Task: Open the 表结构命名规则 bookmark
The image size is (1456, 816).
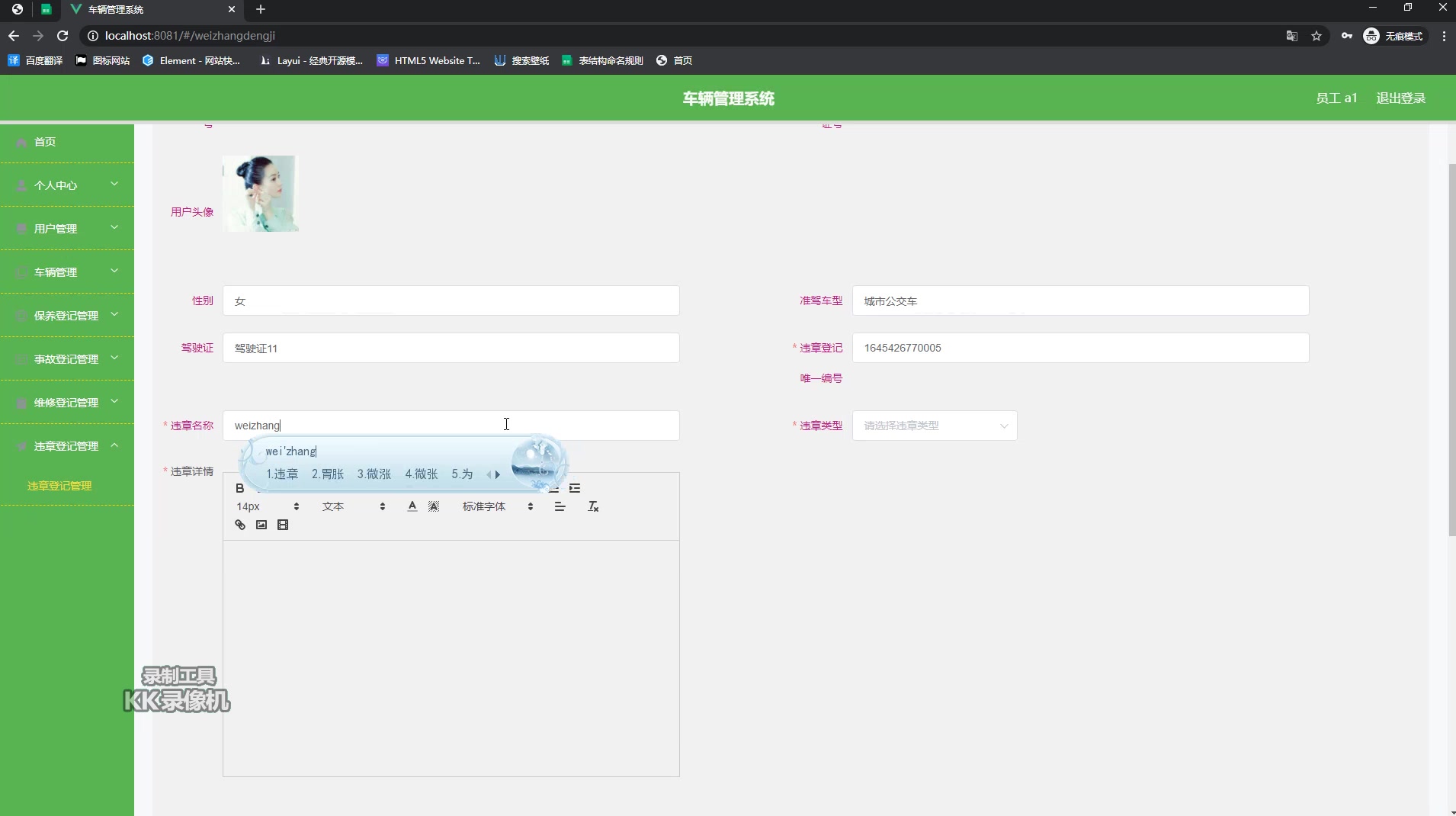Action: click(x=602, y=60)
